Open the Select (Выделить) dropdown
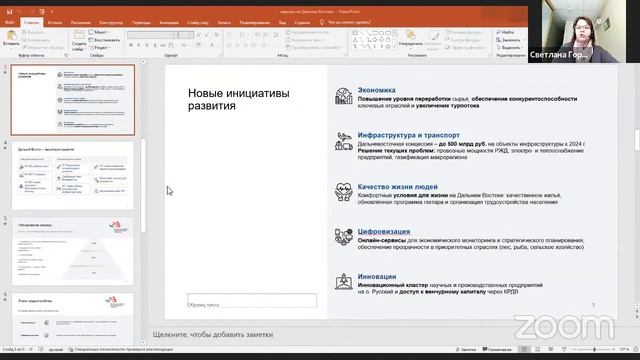 [509, 48]
